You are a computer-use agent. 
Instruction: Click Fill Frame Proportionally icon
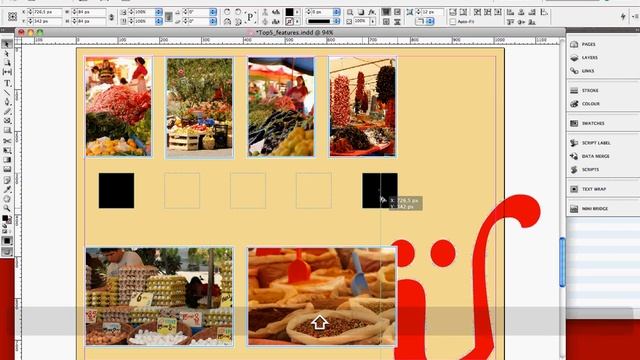click(x=453, y=12)
